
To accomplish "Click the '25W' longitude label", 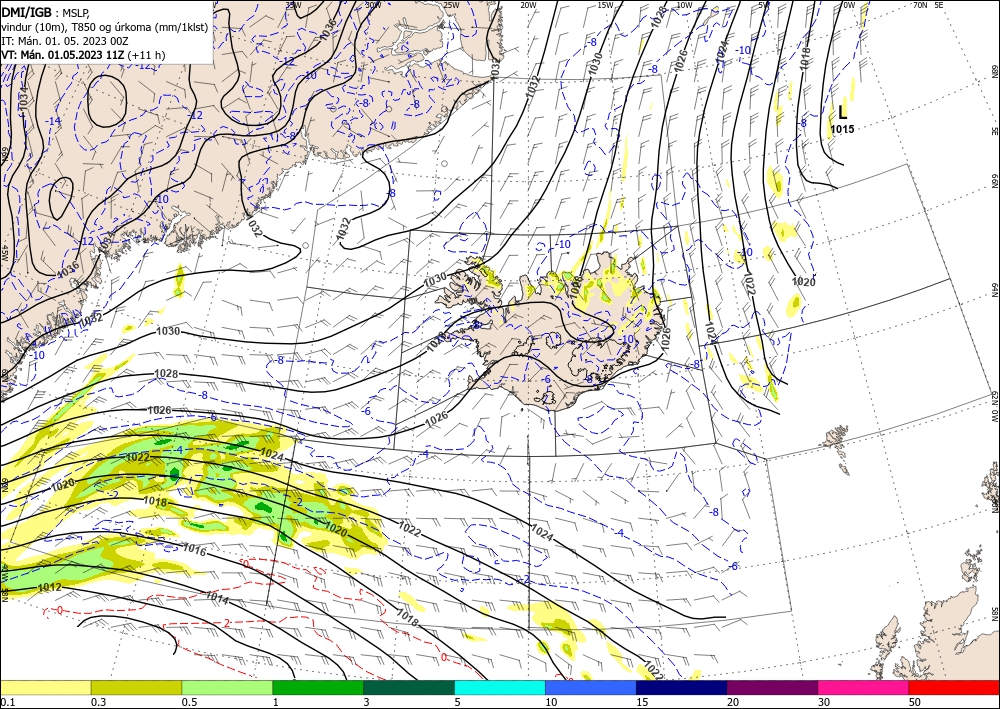I will tap(451, 5).
